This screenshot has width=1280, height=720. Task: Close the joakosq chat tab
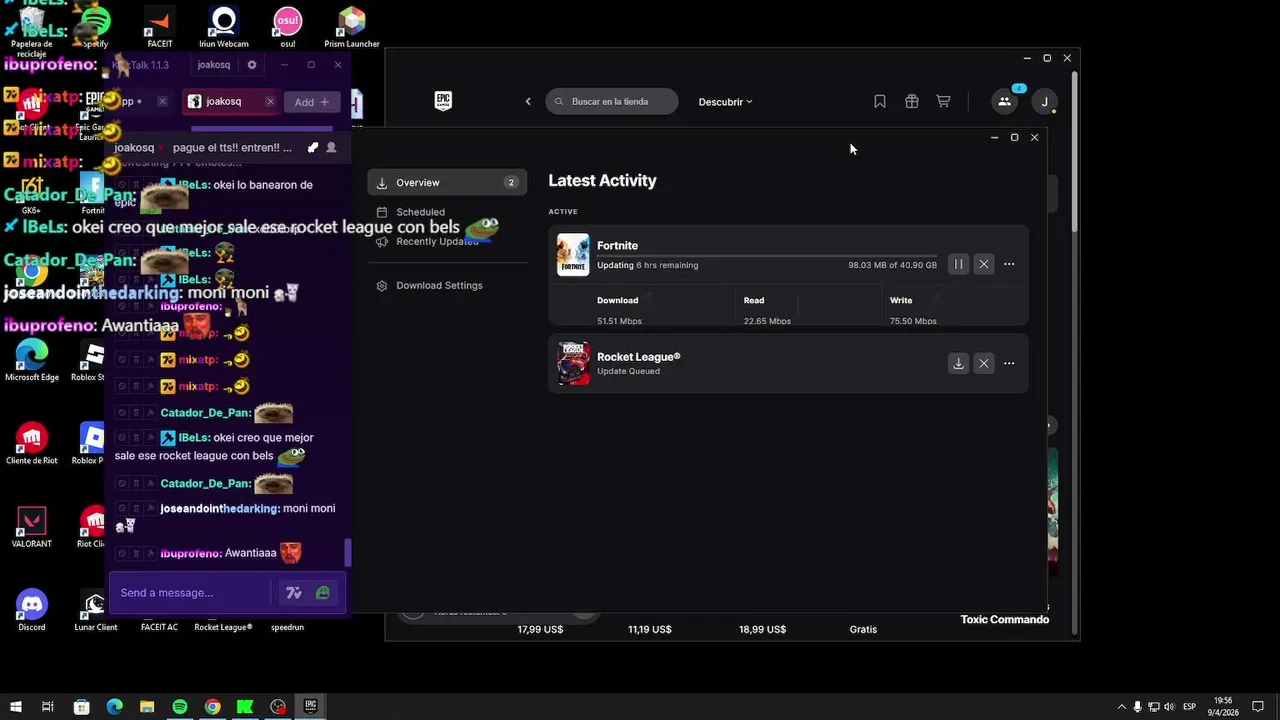[270, 101]
